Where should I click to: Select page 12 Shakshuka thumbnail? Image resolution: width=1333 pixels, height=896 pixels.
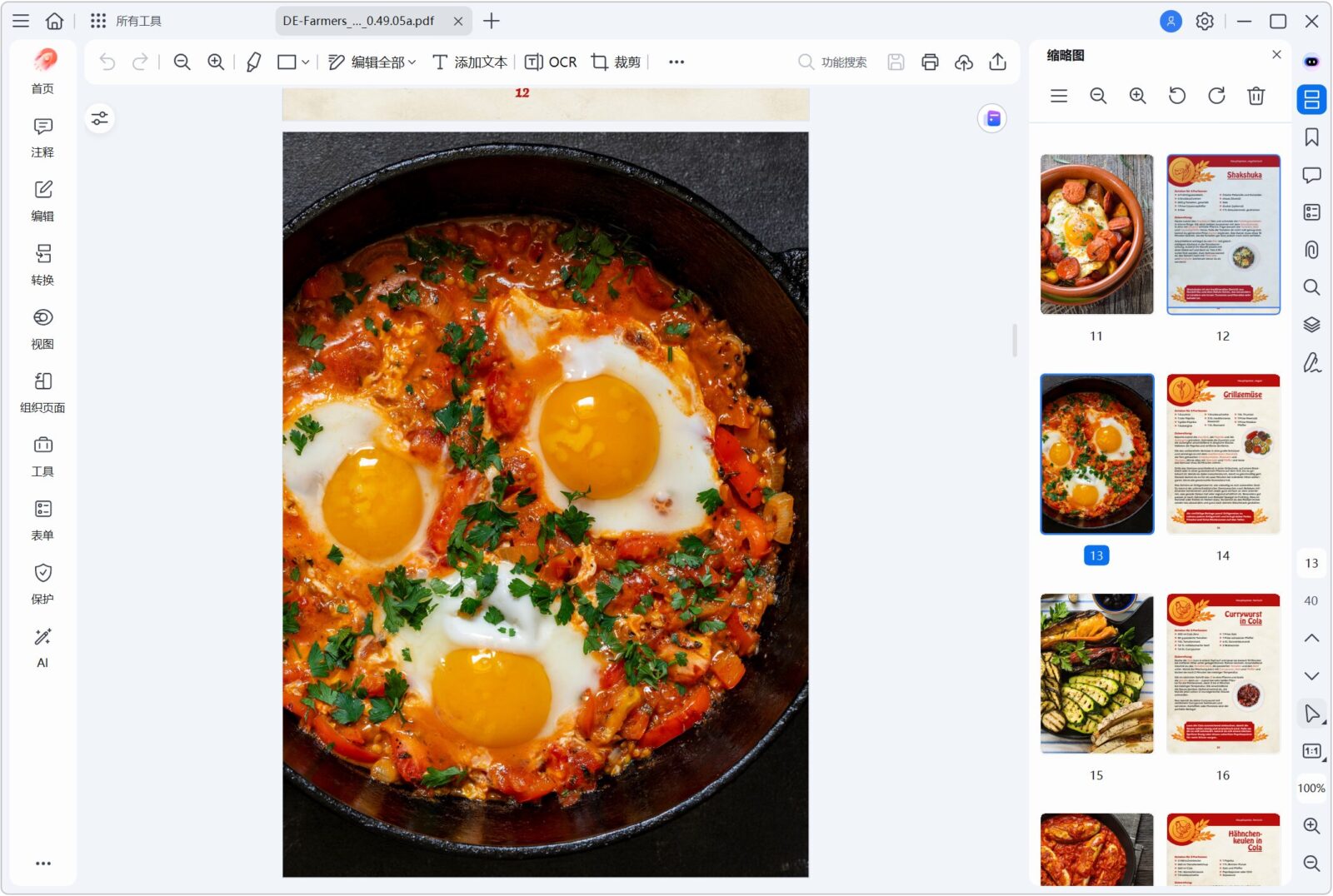(x=1223, y=234)
